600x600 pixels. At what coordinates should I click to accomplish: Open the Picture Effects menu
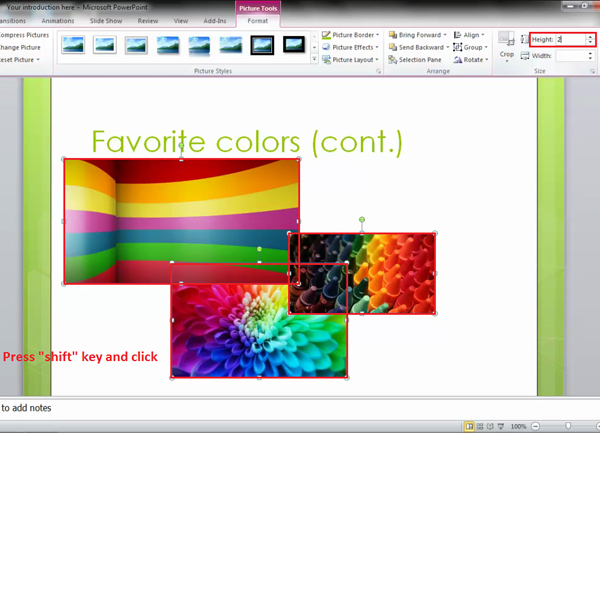(x=351, y=47)
